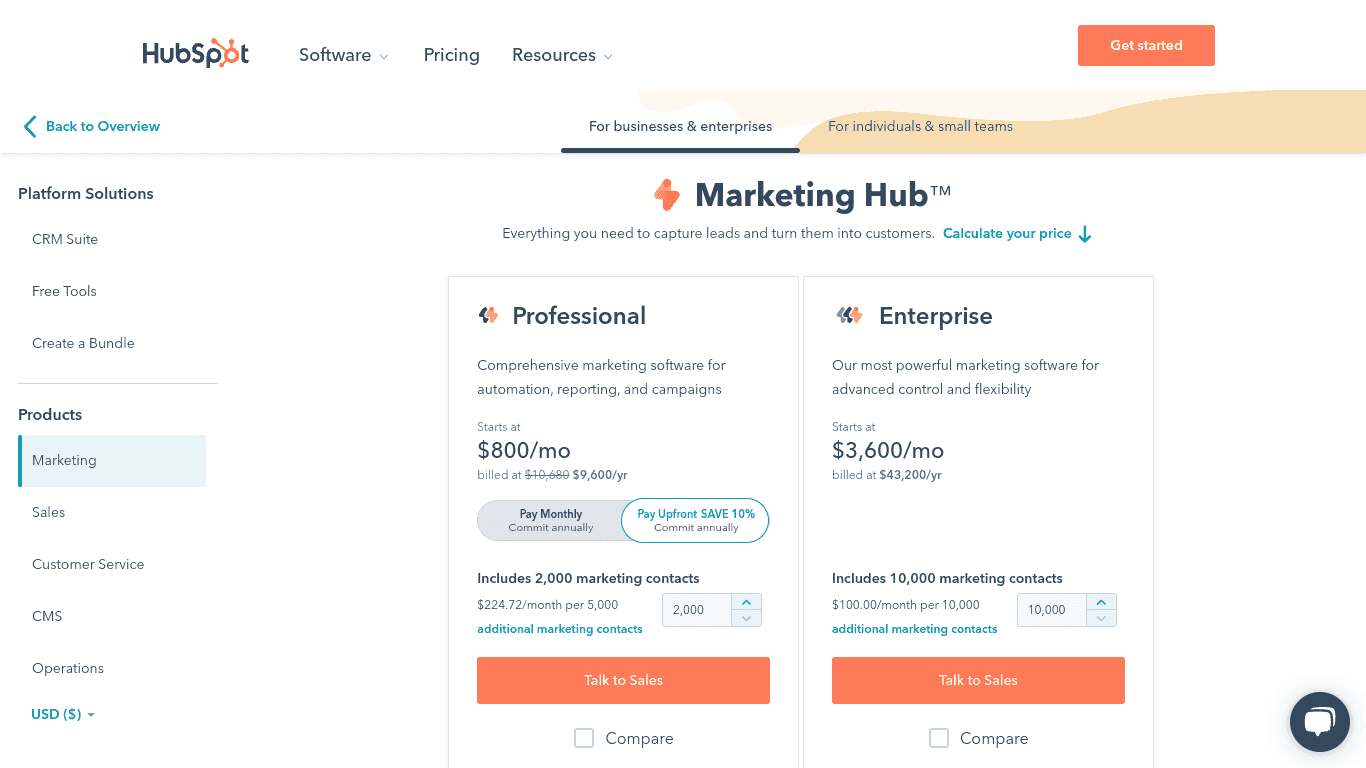
Task: Click the $43,200/yr billing text
Action: tap(910, 475)
